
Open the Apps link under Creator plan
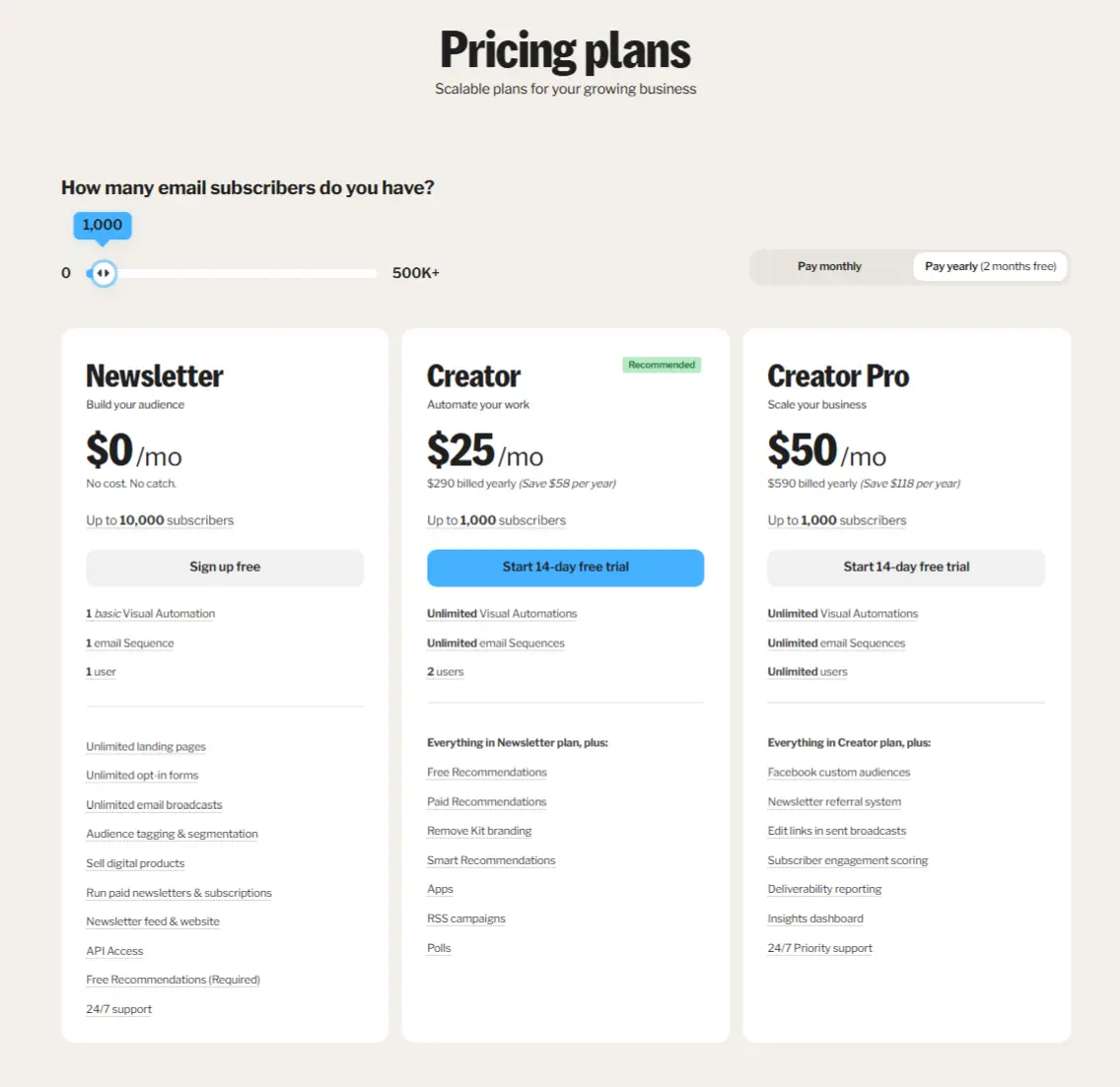point(440,888)
